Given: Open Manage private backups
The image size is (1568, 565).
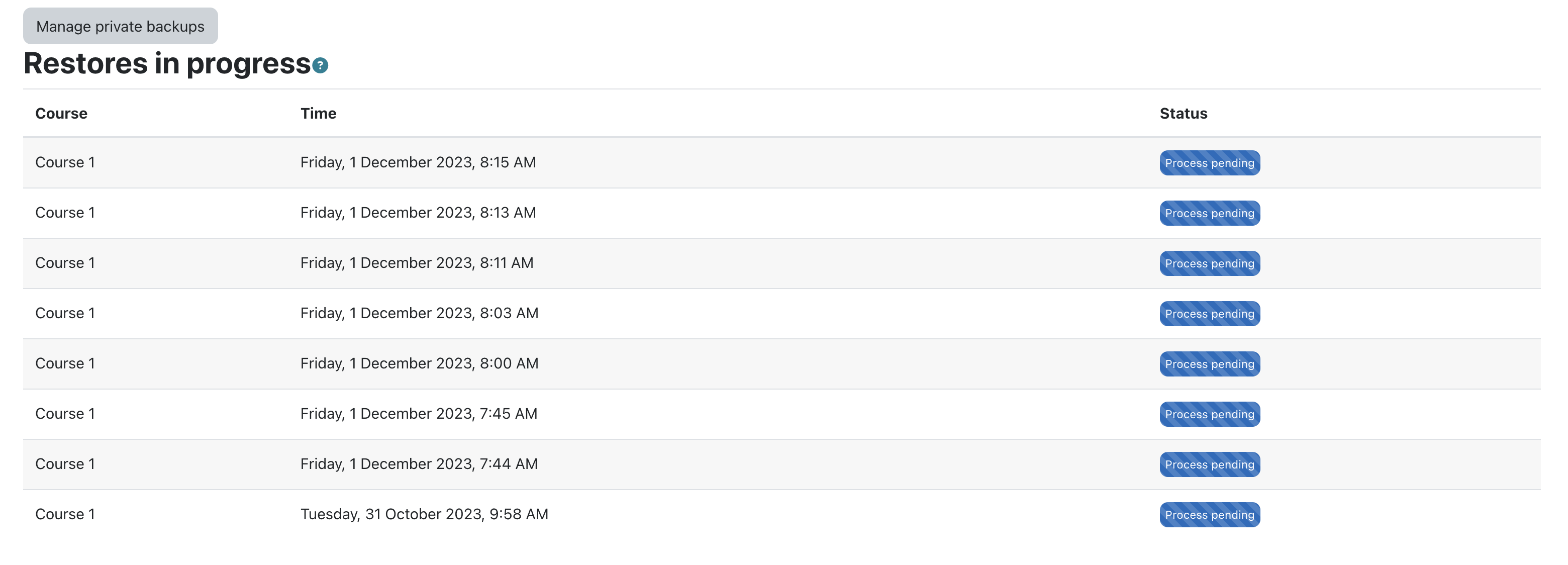Looking at the screenshot, I should click(x=121, y=26).
